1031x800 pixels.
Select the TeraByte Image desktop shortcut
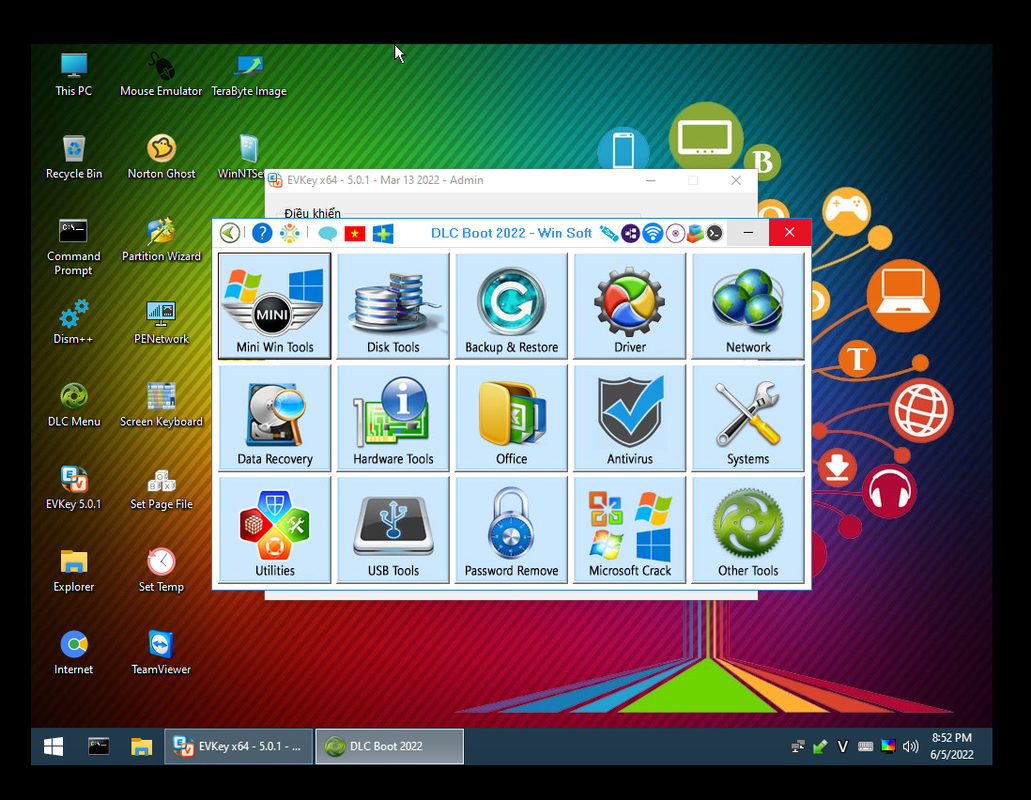[x=249, y=75]
